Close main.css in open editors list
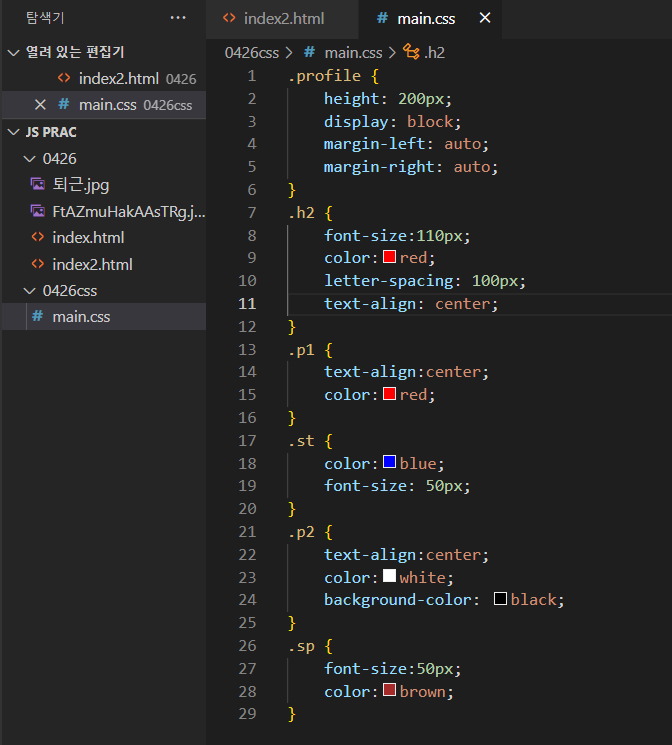This screenshot has height=745, width=672. [40, 105]
